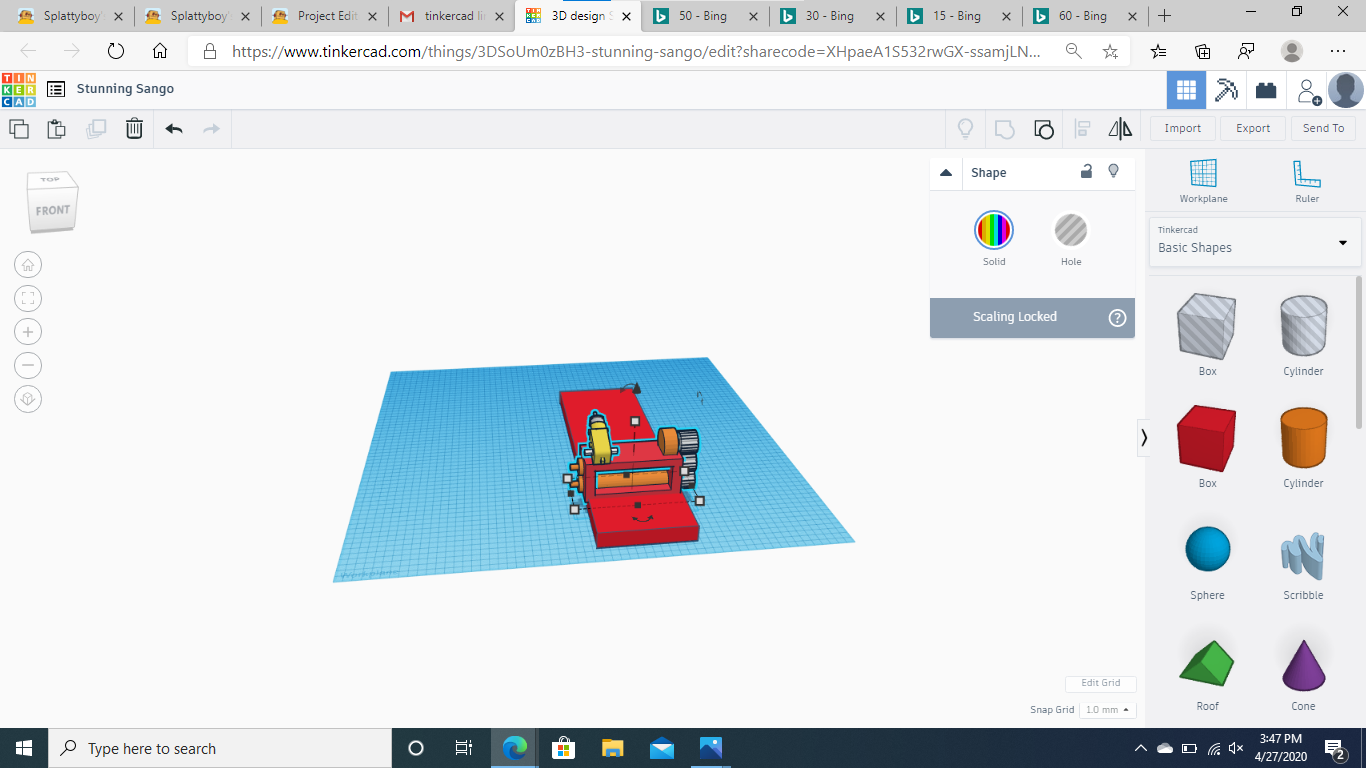1366x768 pixels.
Task: Click the design name Stunning Sango
Action: 125,89
